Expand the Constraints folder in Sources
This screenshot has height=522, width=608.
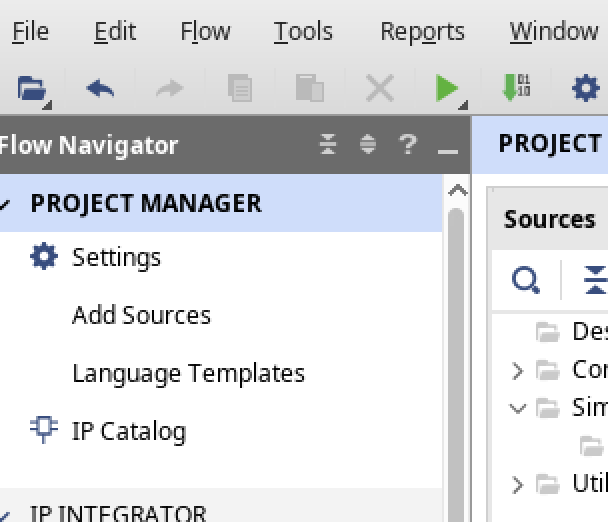517,370
